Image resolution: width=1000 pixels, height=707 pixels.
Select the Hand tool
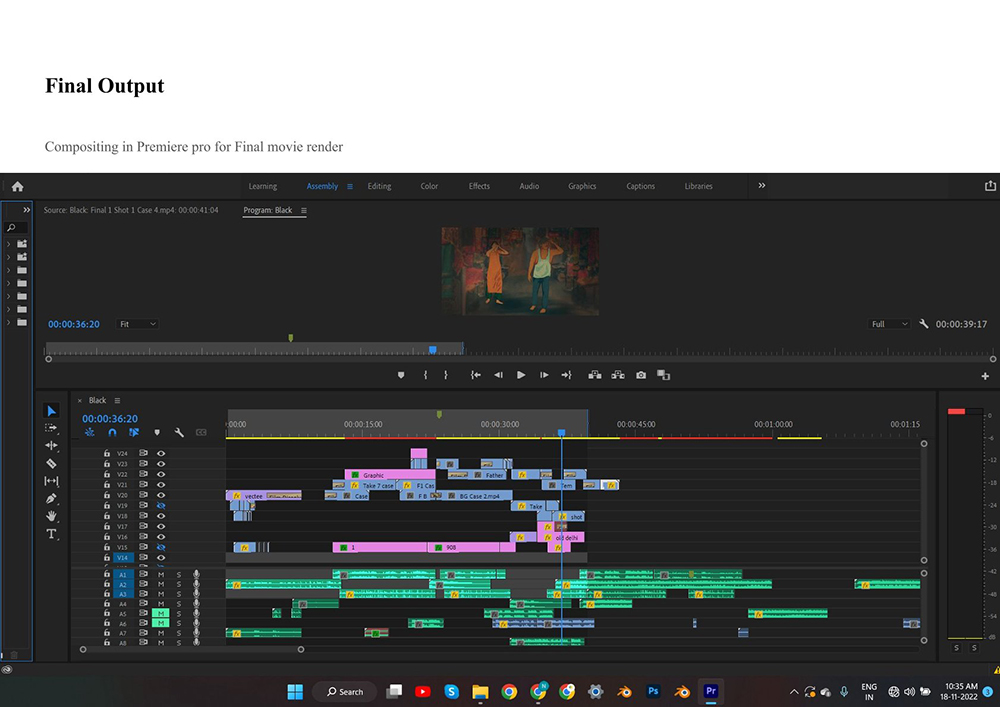click(x=52, y=516)
